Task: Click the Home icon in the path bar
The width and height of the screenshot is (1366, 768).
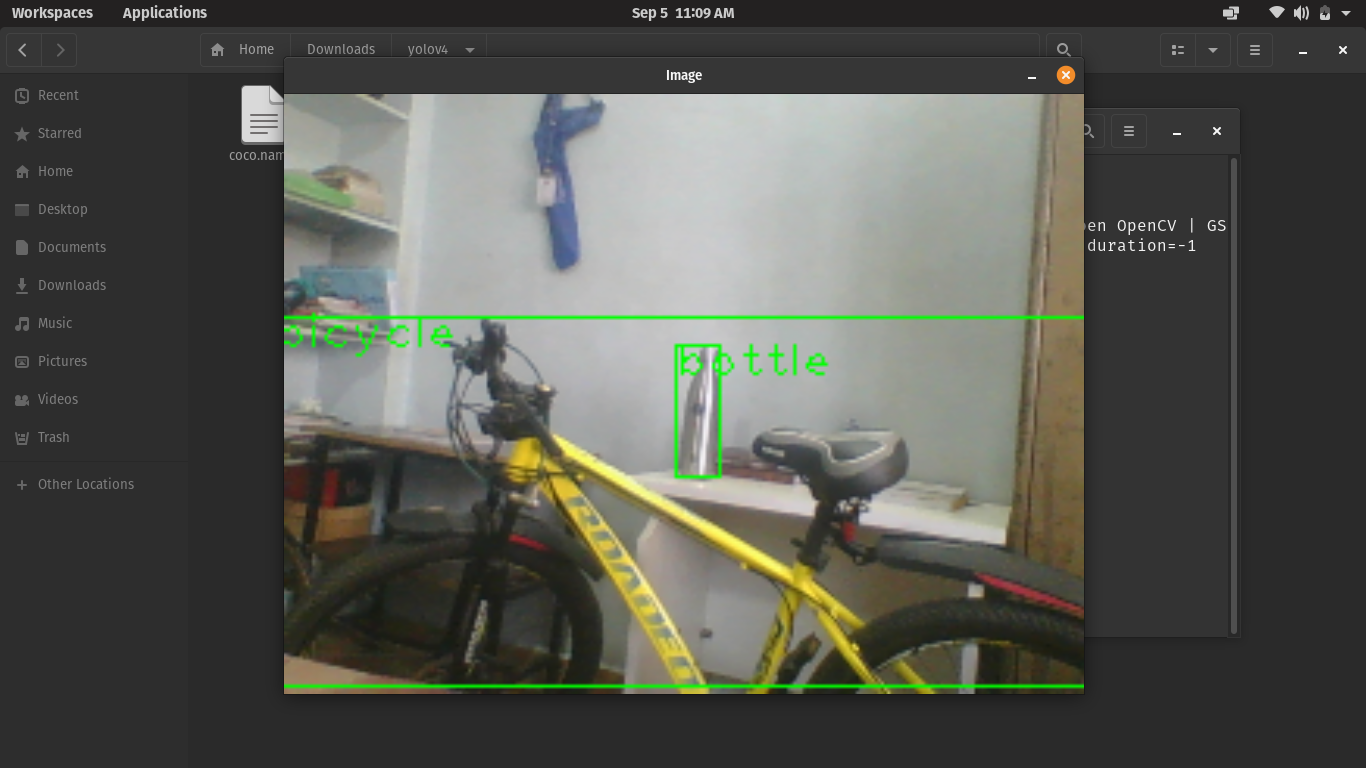Action: pos(216,49)
